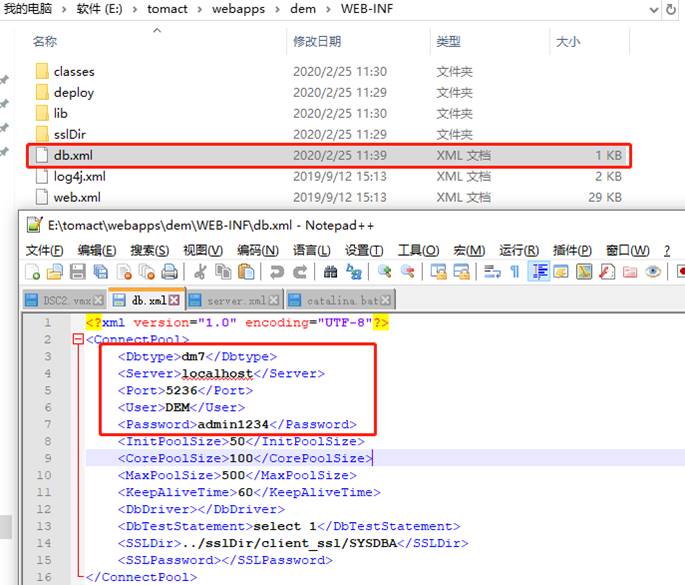The height and width of the screenshot is (585, 685).
Task: Open the Function List panel
Action: coord(607,272)
